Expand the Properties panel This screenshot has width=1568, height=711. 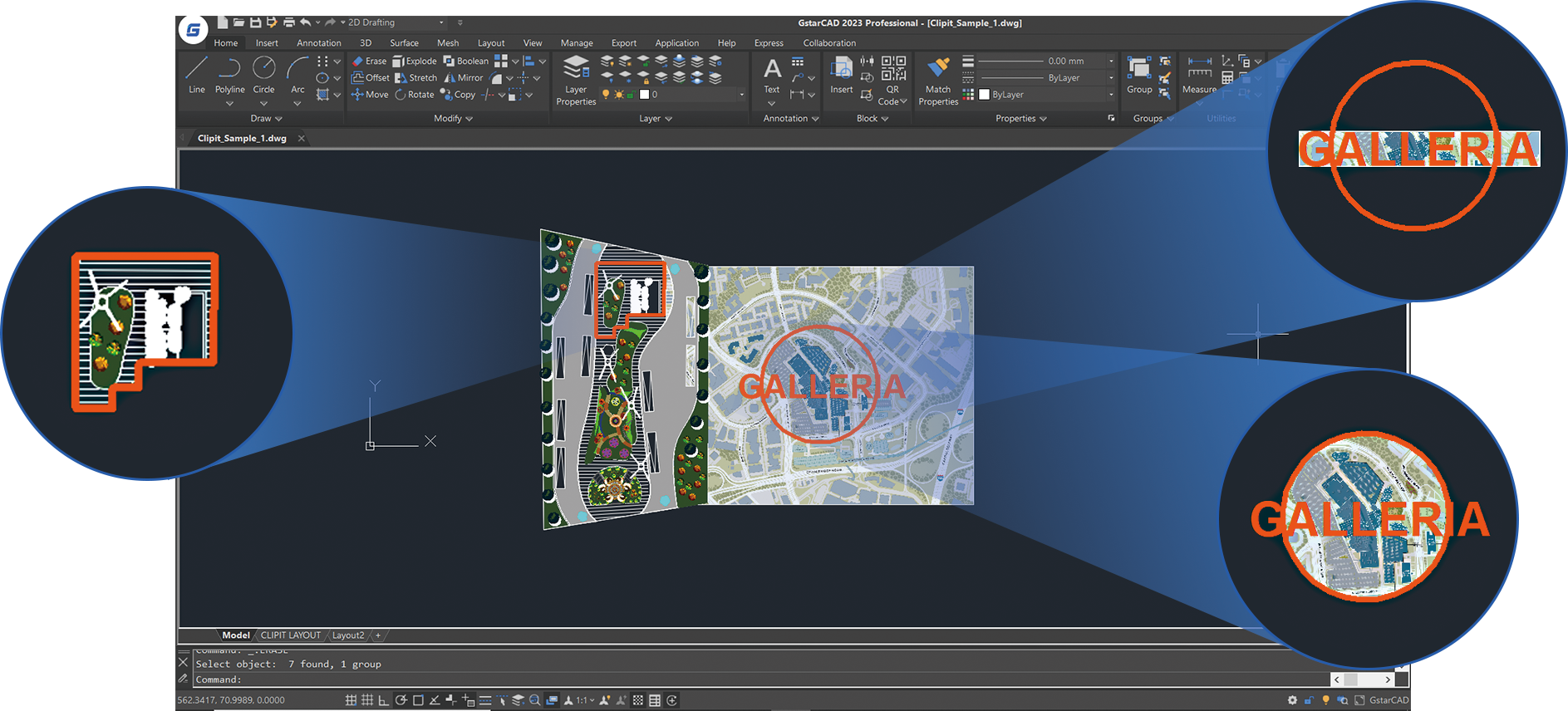(x=1021, y=119)
